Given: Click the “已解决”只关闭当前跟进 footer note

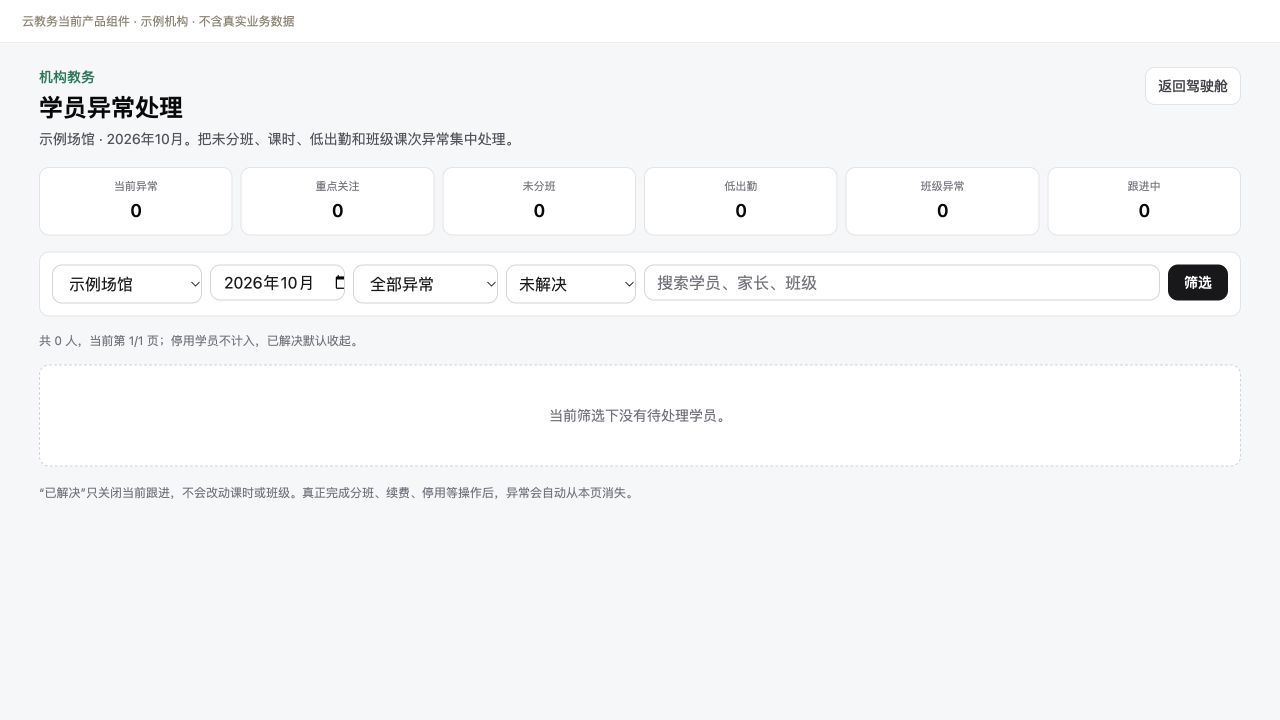Looking at the screenshot, I should [337, 493].
